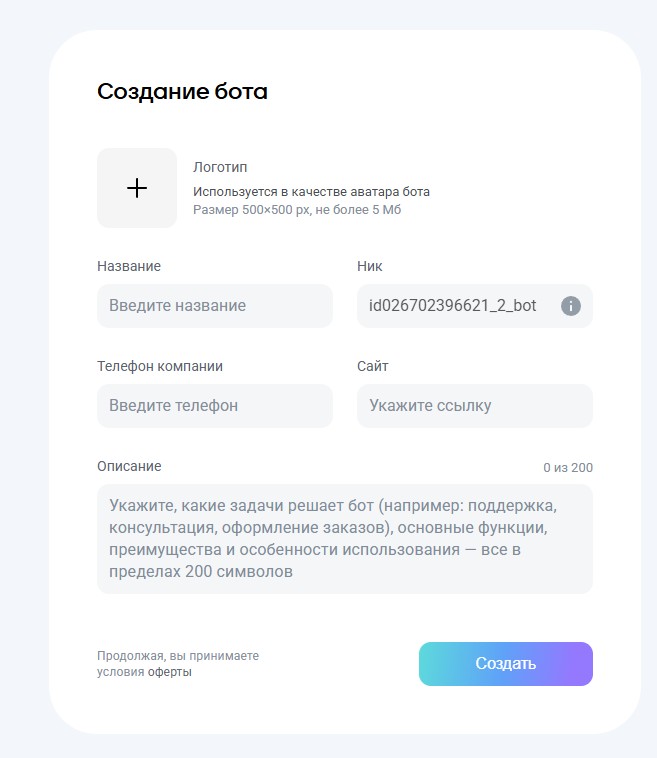The image size is (657, 758).
Task: Click the Название field label
Action: pyautogui.click(x=129, y=266)
